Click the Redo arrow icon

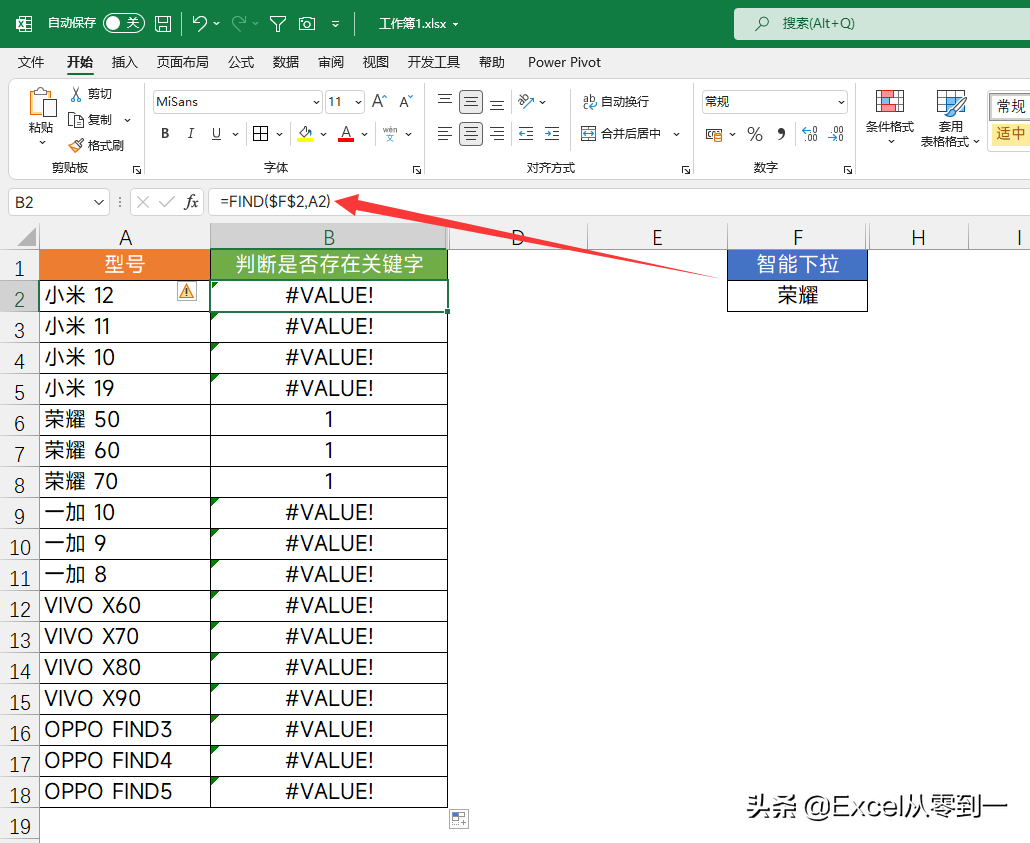(x=239, y=24)
